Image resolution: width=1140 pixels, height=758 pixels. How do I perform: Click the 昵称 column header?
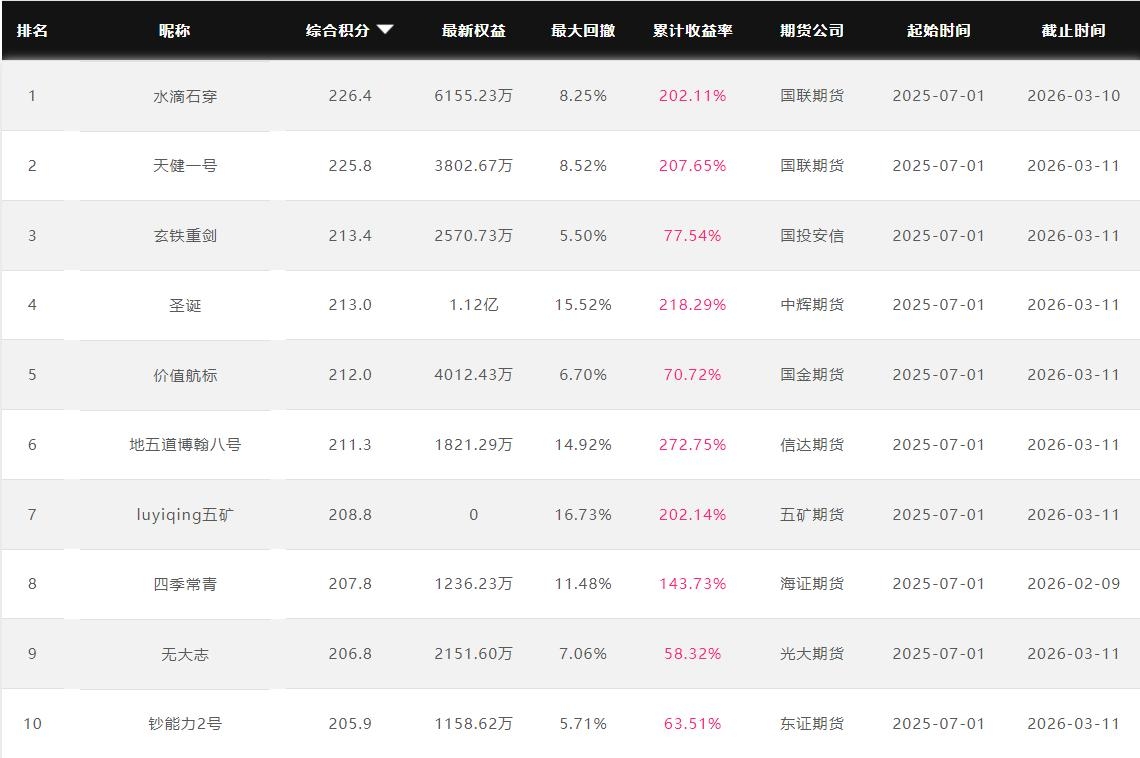174,30
